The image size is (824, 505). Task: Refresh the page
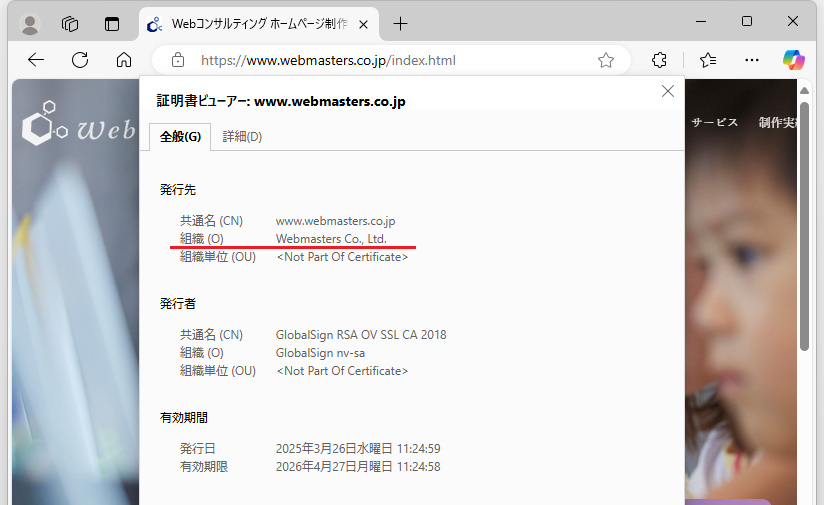point(80,60)
